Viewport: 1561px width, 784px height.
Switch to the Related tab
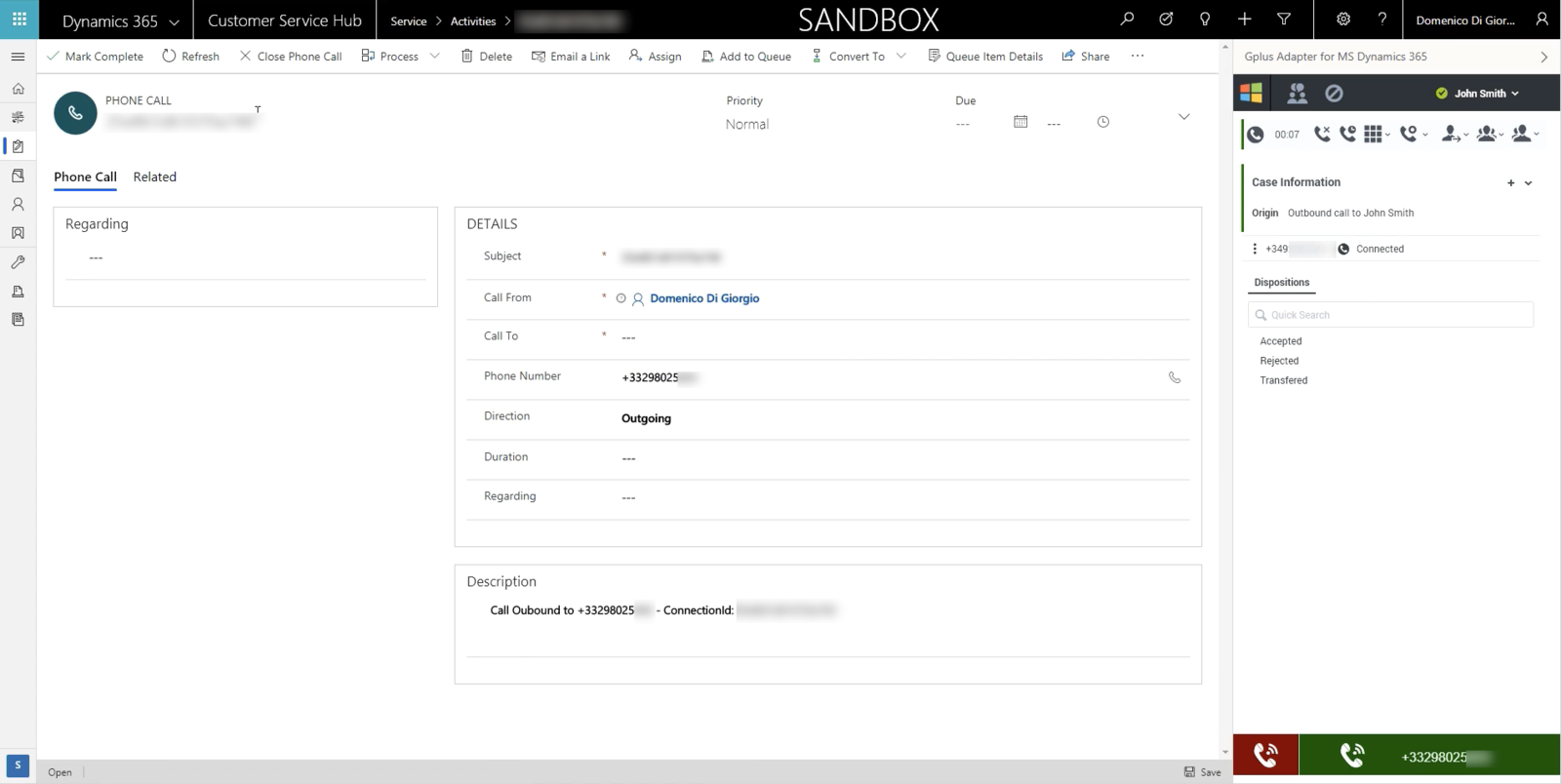(155, 176)
